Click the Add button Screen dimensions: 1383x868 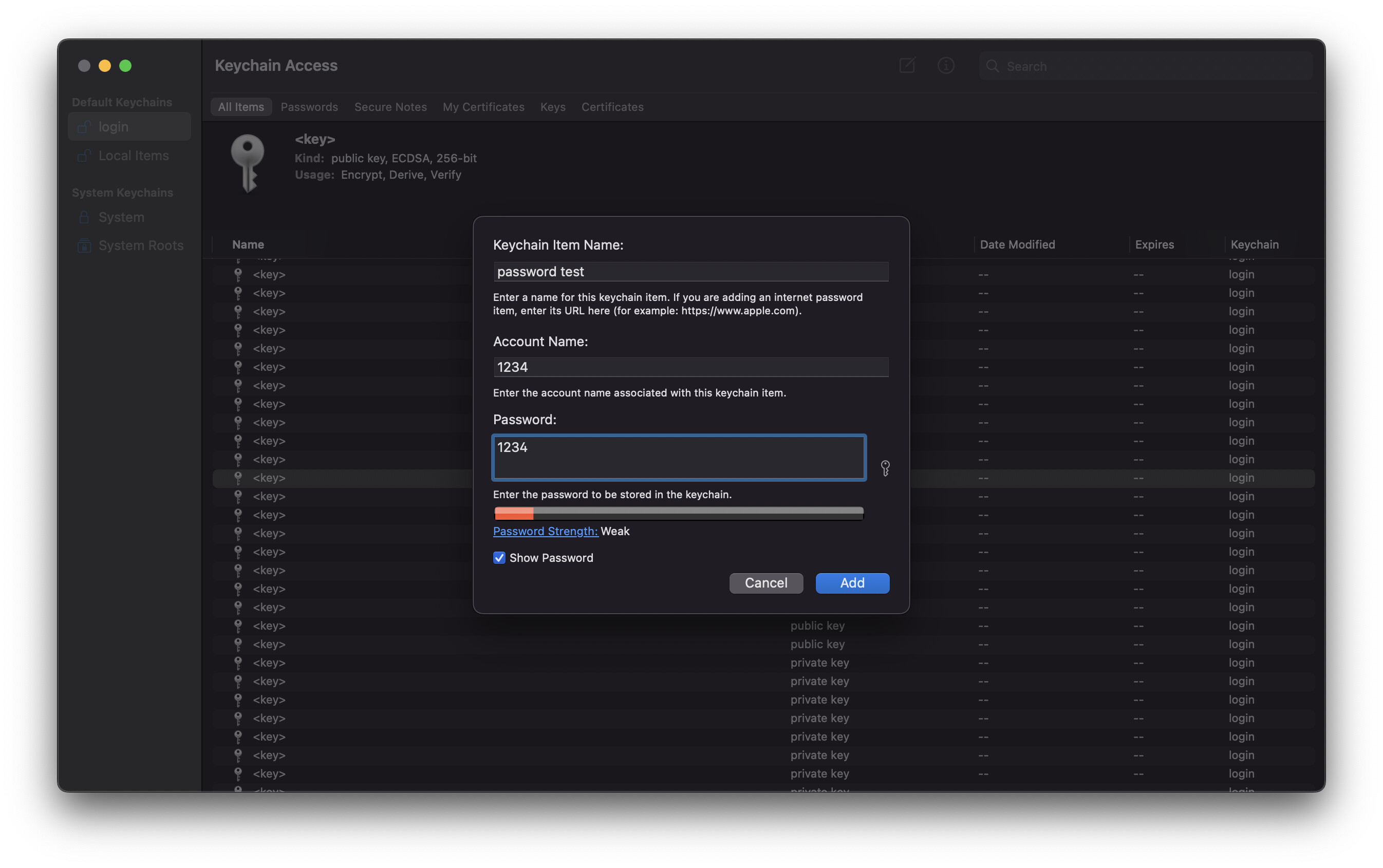point(852,582)
